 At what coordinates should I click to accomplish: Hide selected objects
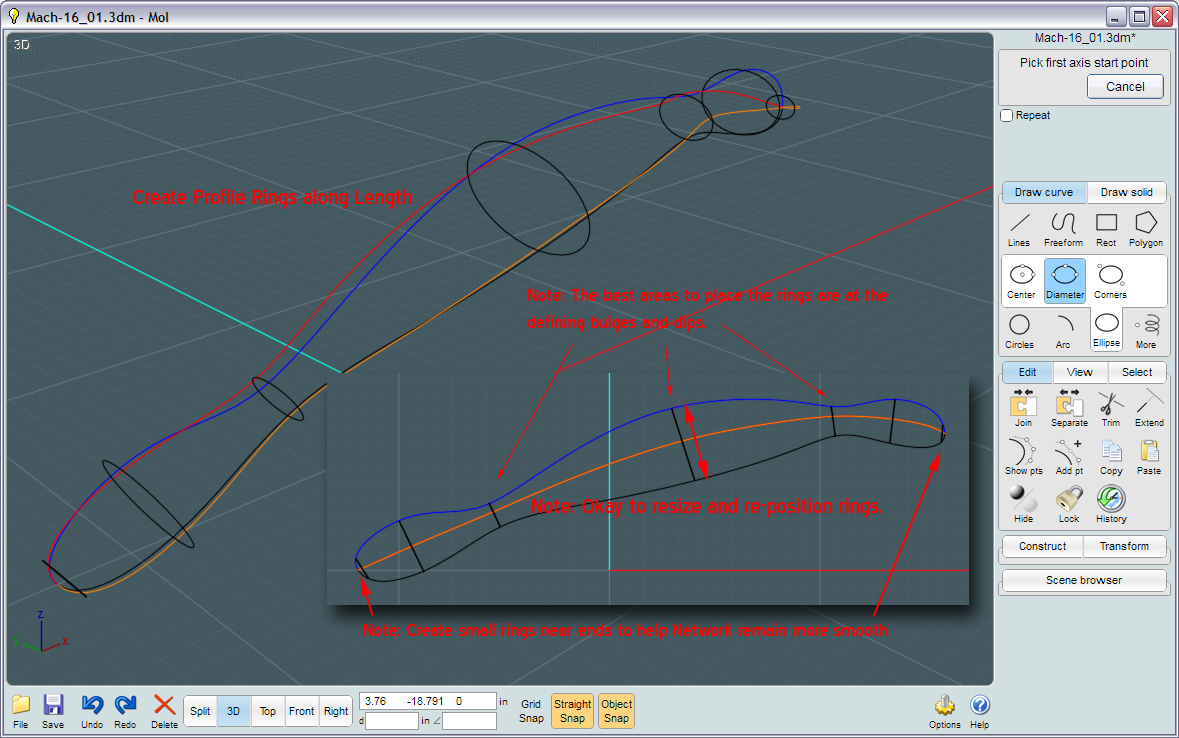click(1023, 505)
